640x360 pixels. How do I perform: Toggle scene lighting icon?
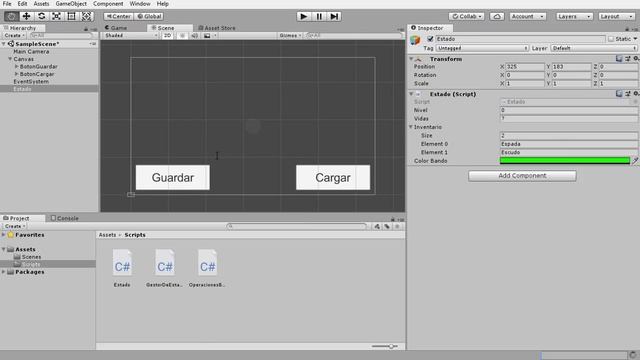(x=182, y=36)
